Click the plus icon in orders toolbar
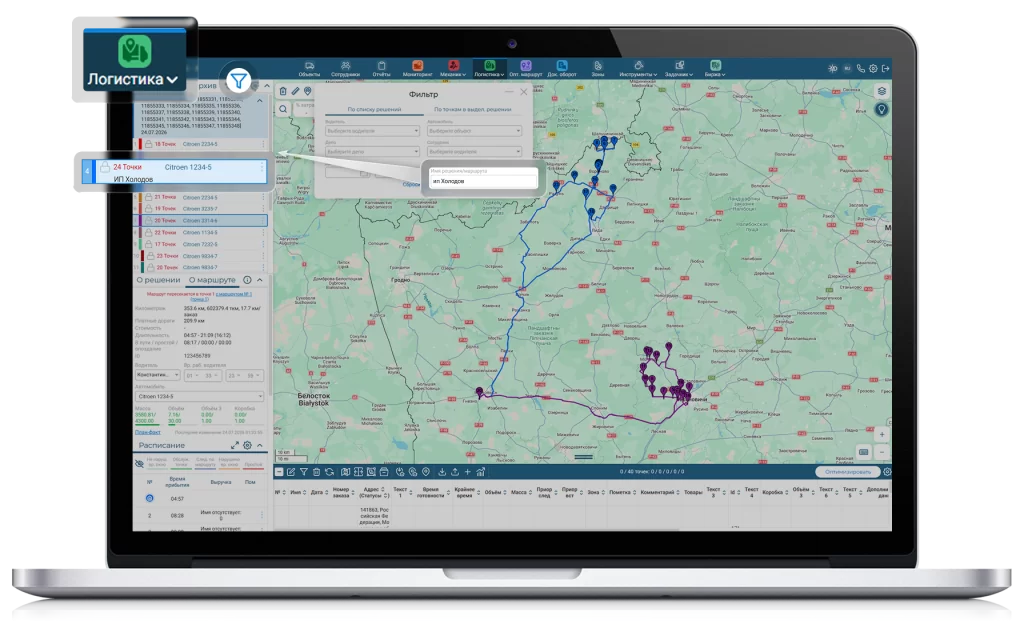 (x=467, y=472)
